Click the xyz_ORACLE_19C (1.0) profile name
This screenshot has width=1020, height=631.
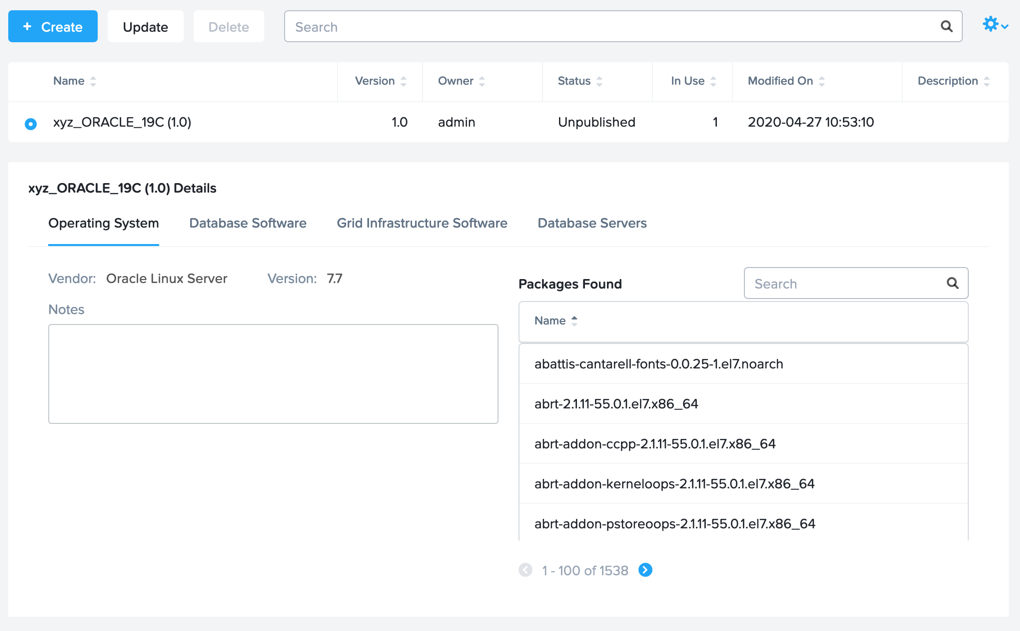pos(122,122)
